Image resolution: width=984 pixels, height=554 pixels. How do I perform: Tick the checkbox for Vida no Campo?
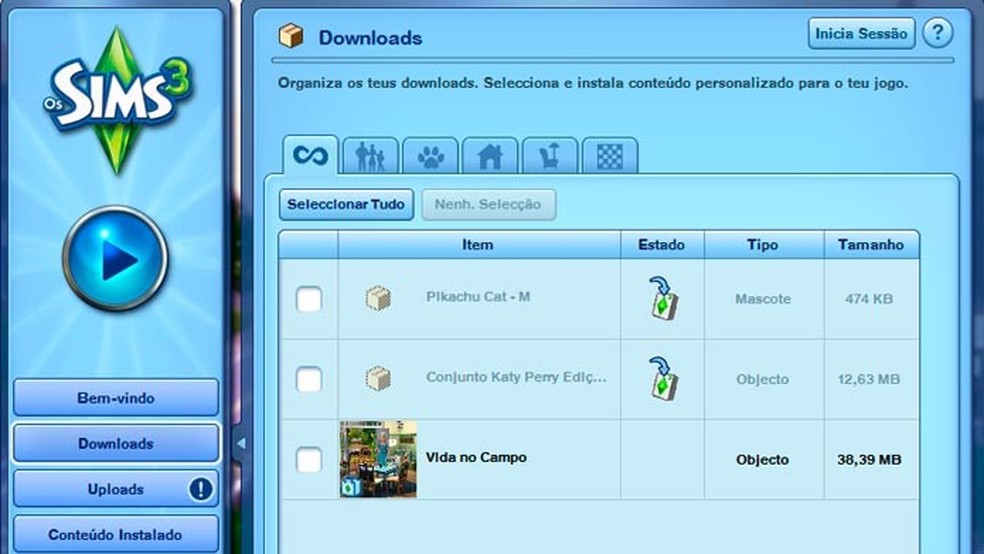(x=309, y=460)
